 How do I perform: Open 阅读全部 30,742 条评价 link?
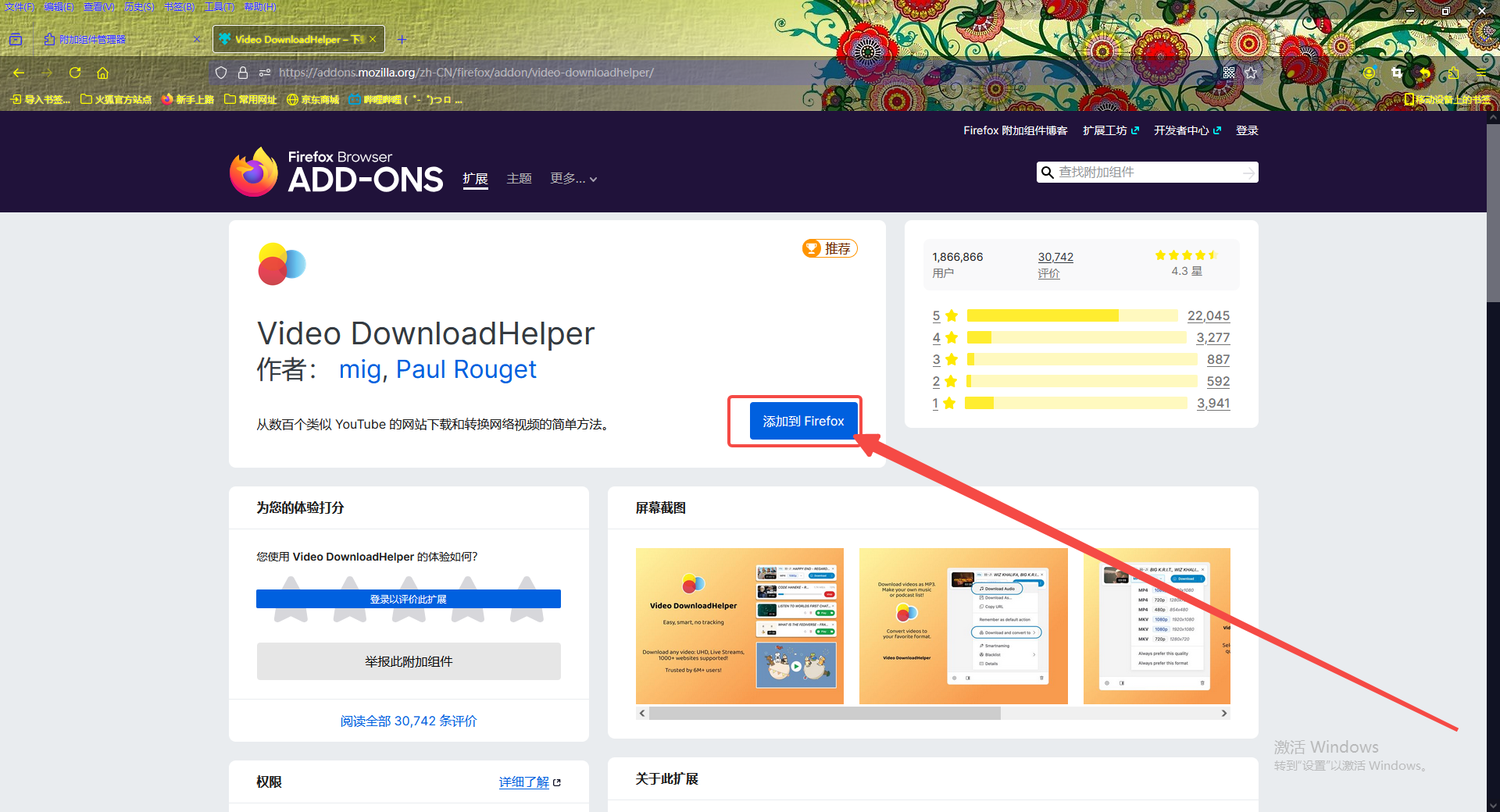pos(409,721)
